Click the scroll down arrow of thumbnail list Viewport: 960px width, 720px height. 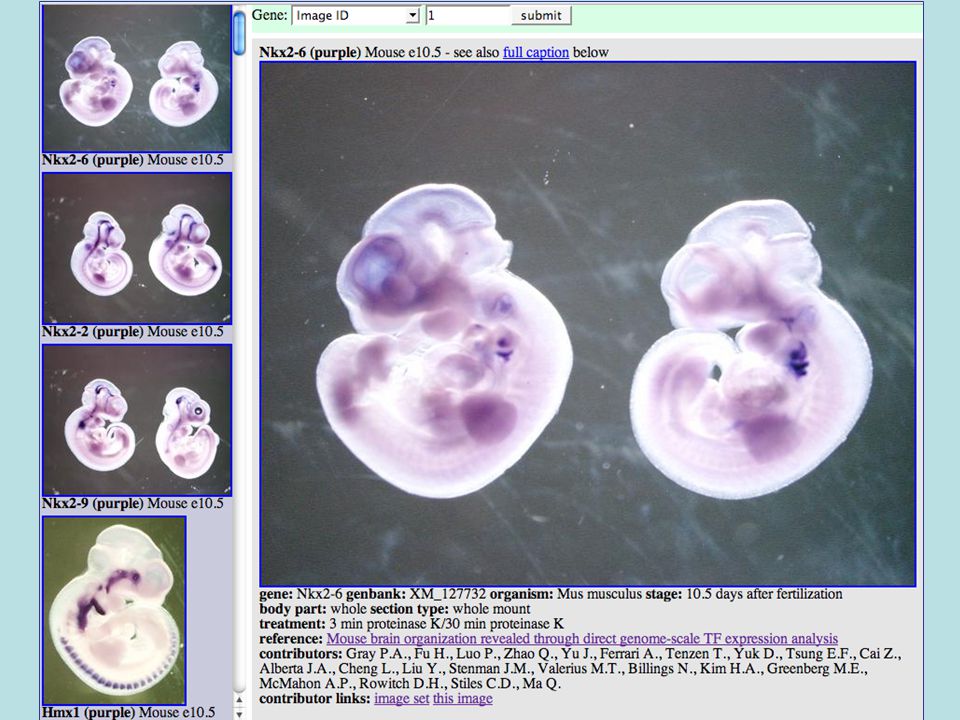click(x=239, y=713)
